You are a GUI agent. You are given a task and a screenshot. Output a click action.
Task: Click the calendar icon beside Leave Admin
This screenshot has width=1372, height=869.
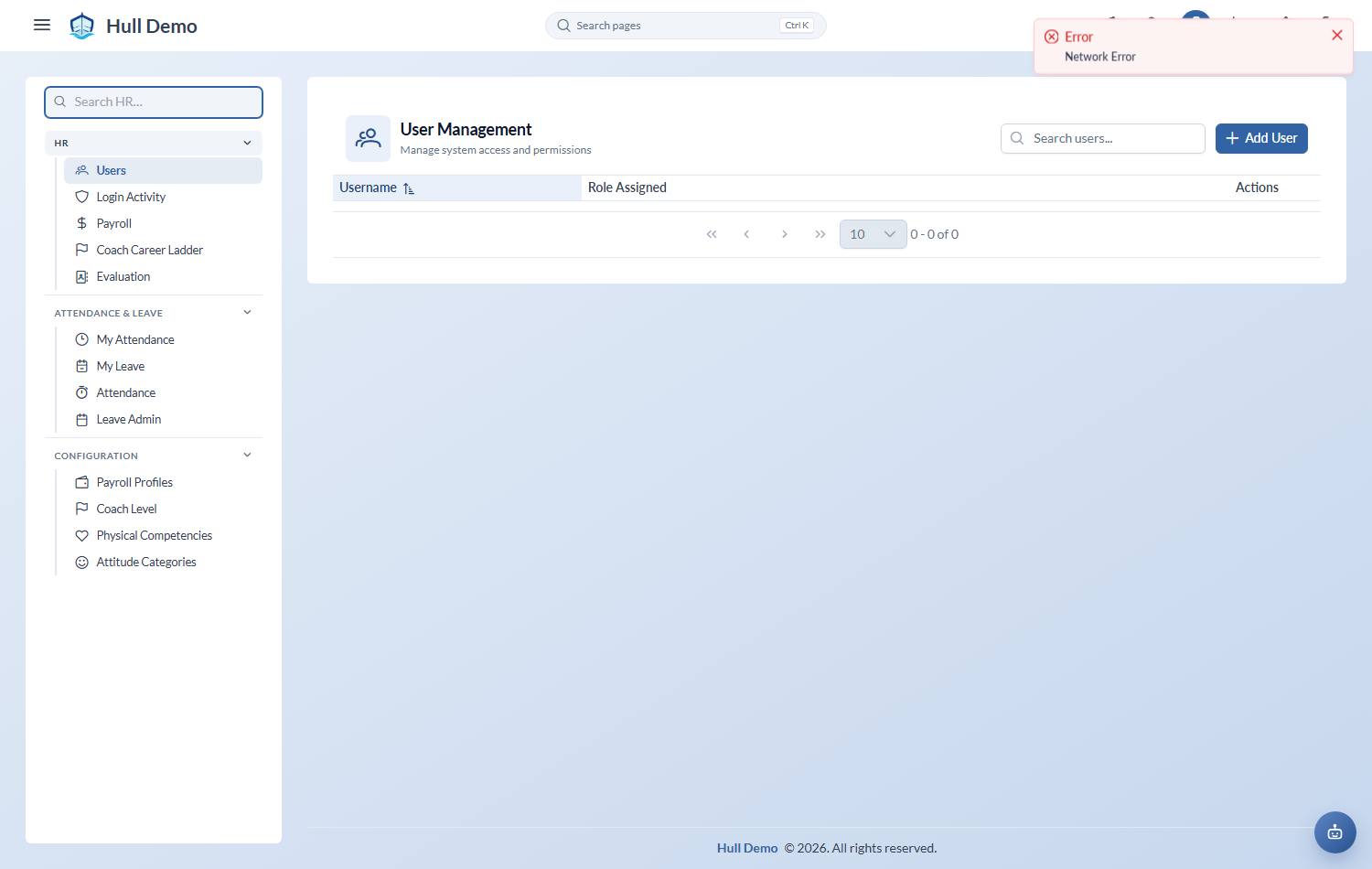click(81, 419)
